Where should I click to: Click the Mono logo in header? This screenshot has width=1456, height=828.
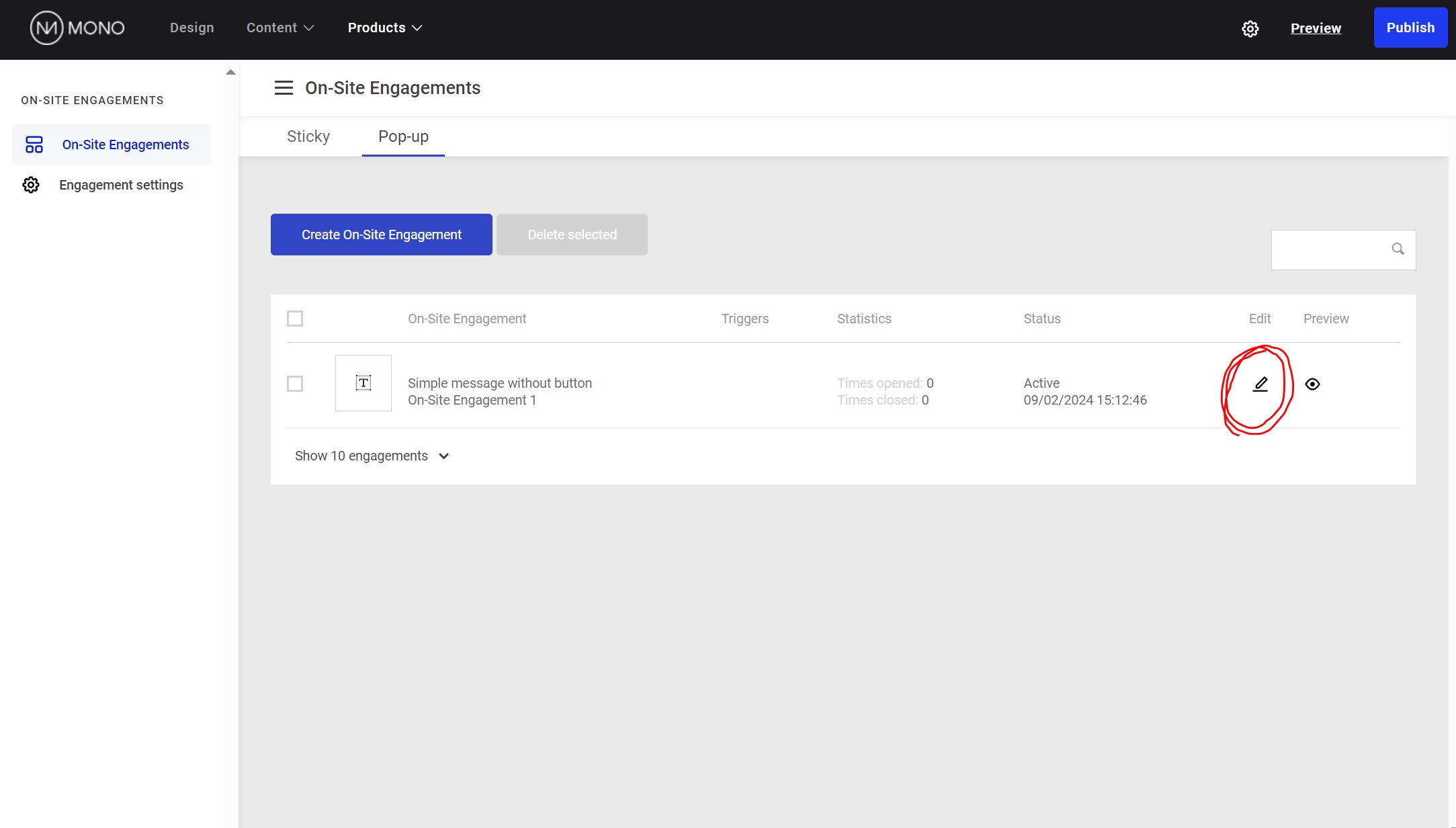tap(77, 28)
